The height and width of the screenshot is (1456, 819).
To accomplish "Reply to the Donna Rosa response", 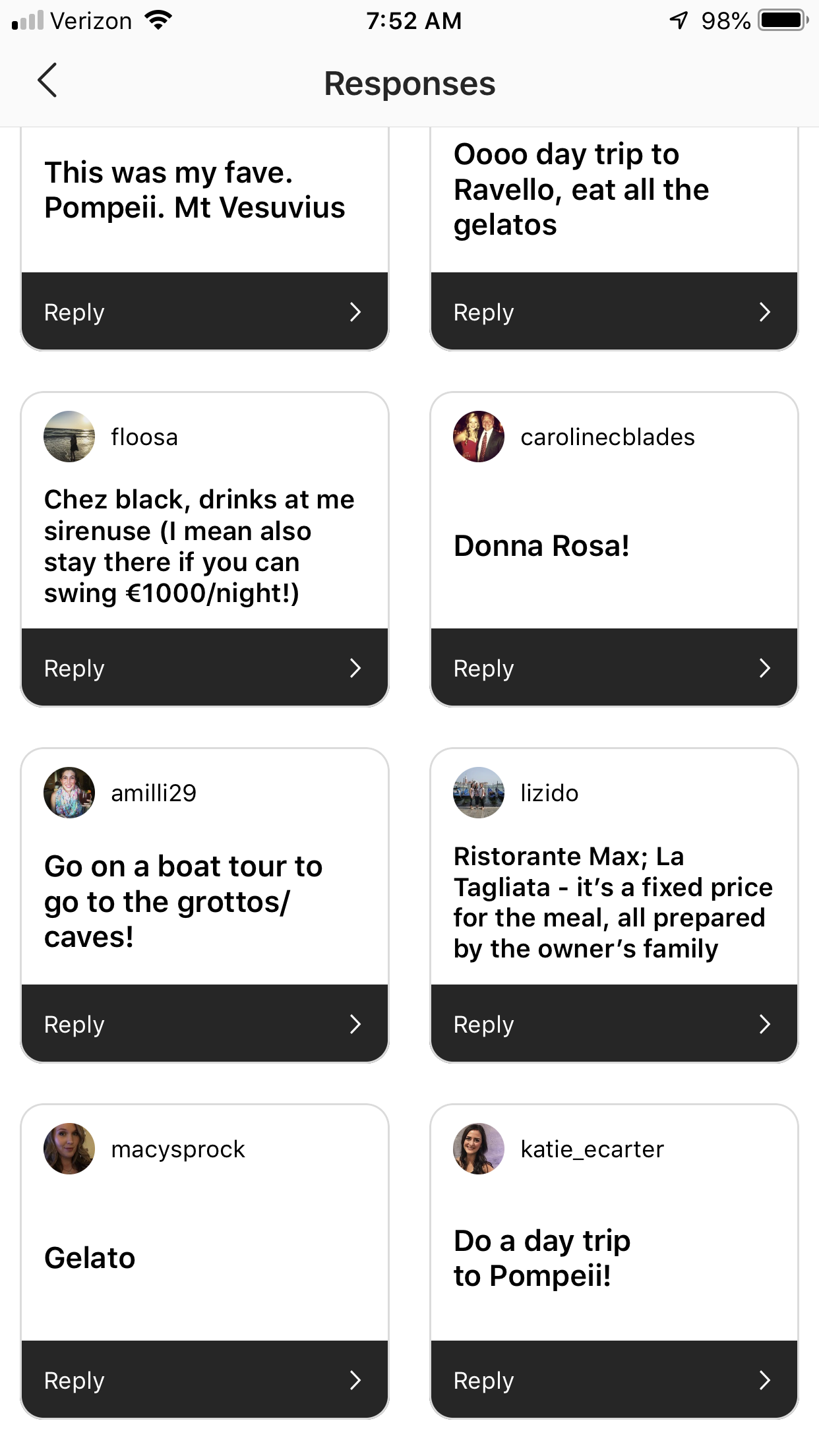I will 613,667.
